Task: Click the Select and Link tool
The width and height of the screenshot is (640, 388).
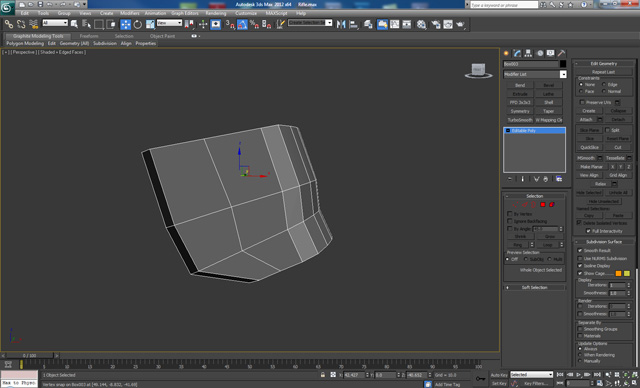Action: (x=9, y=24)
